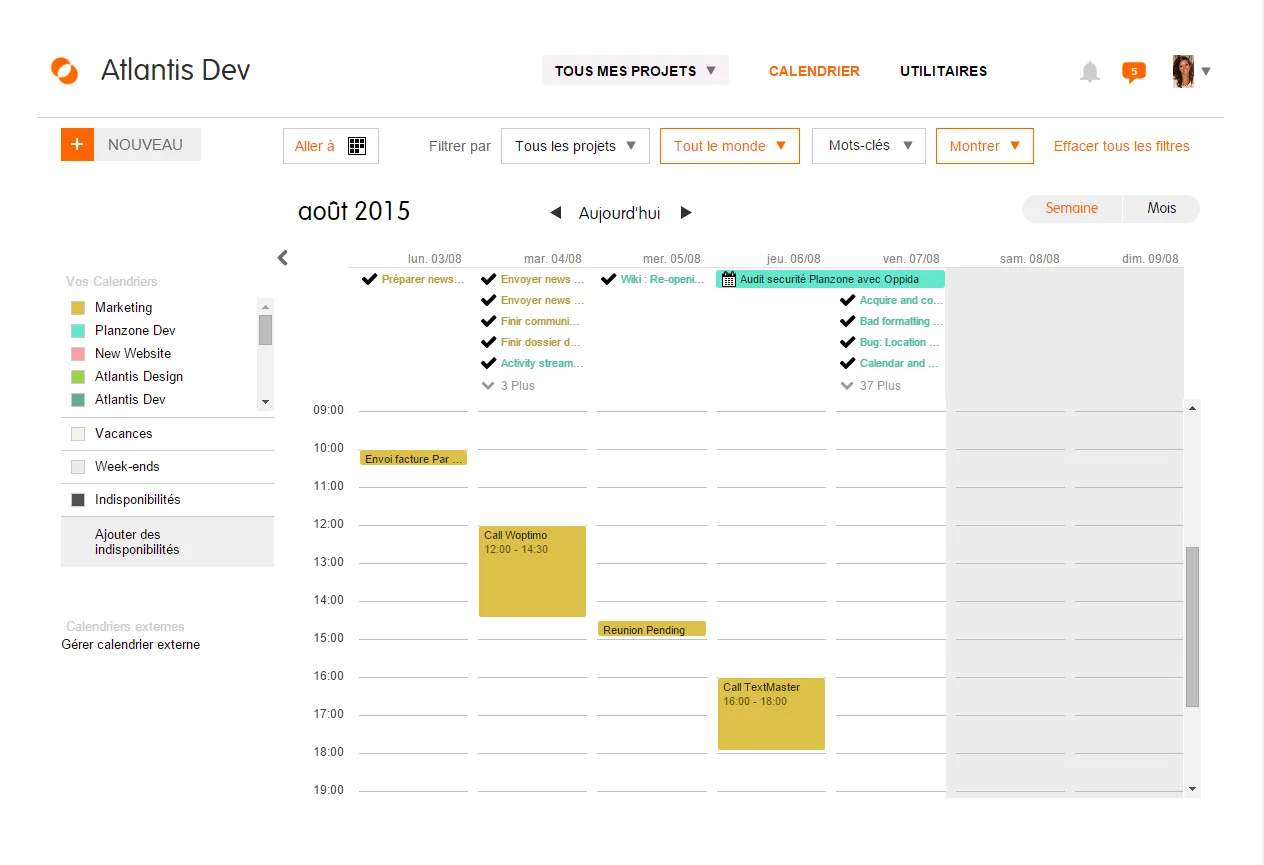Open TOUS MES PROJETS dropdown
1264x865 pixels.
coord(635,71)
